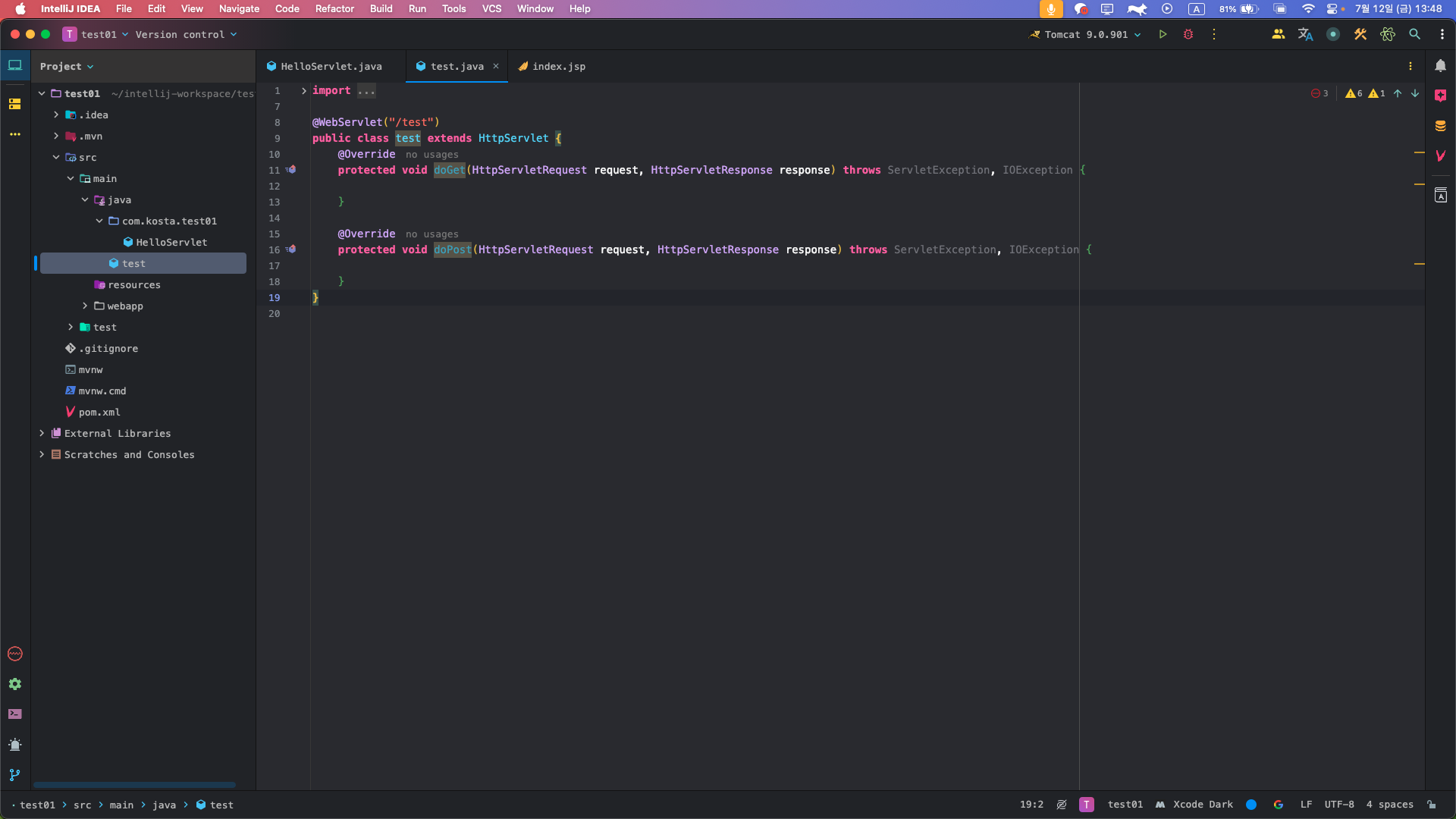Open the Terminal tool window
1456x819 pixels.
coord(15,714)
